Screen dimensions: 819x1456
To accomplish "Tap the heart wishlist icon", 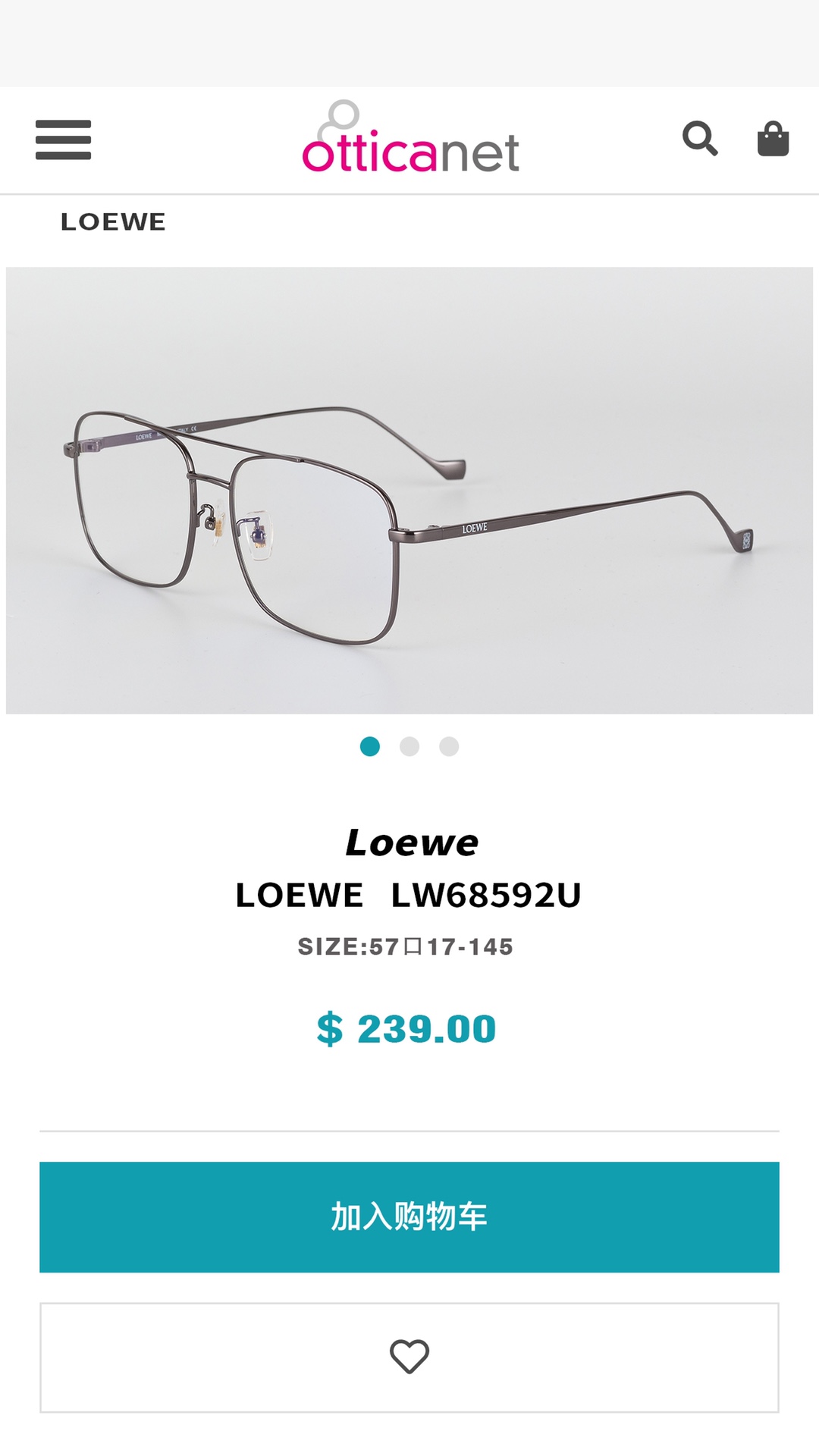I will [x=409, y=1357].
